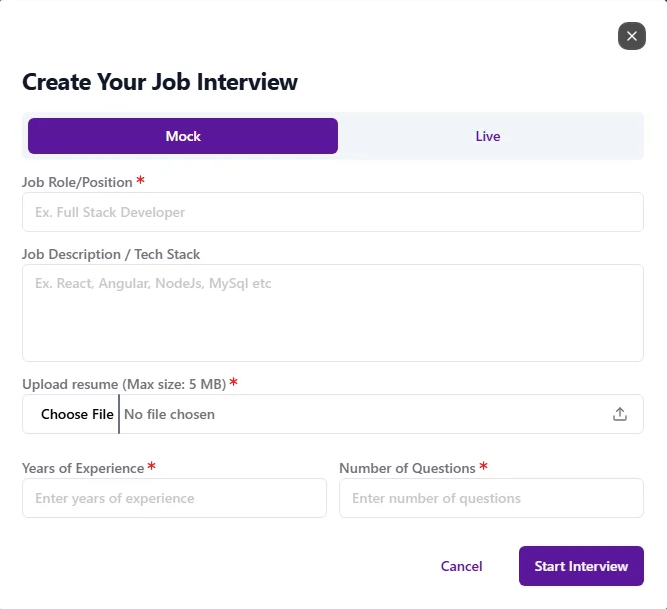The width and height of the screenshot is (667, 609).
Task: Switch to the Mock interview tab
Action: coord(183,136)
